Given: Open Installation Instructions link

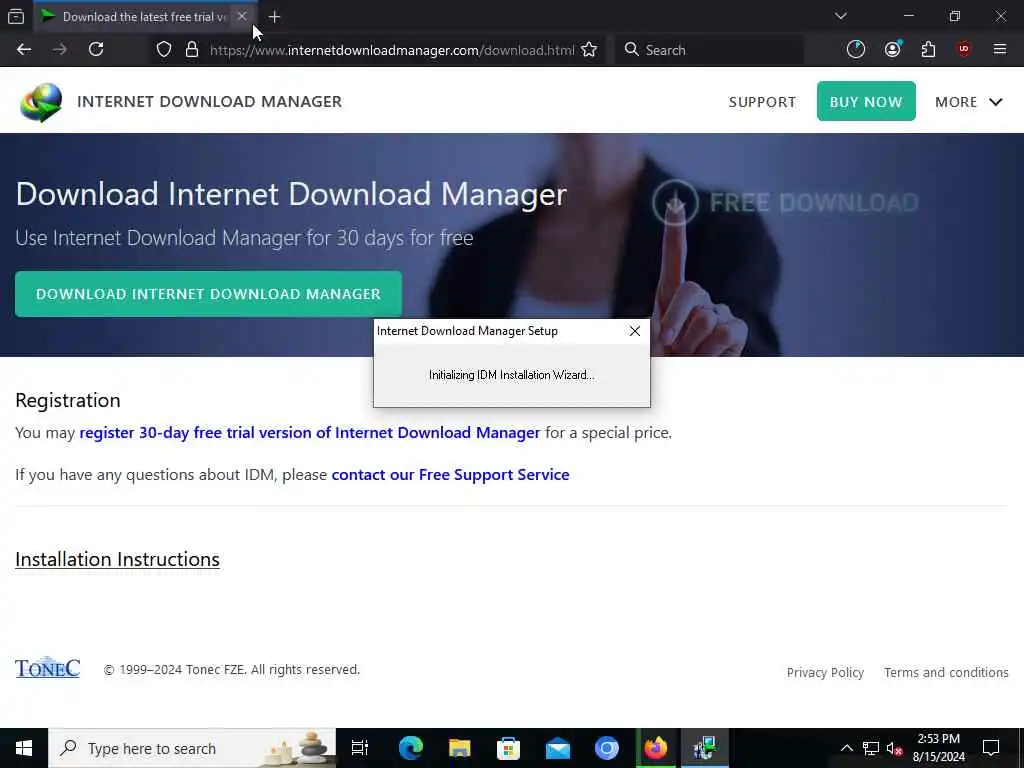Looking at the screenshot, I should click(118, 560).
